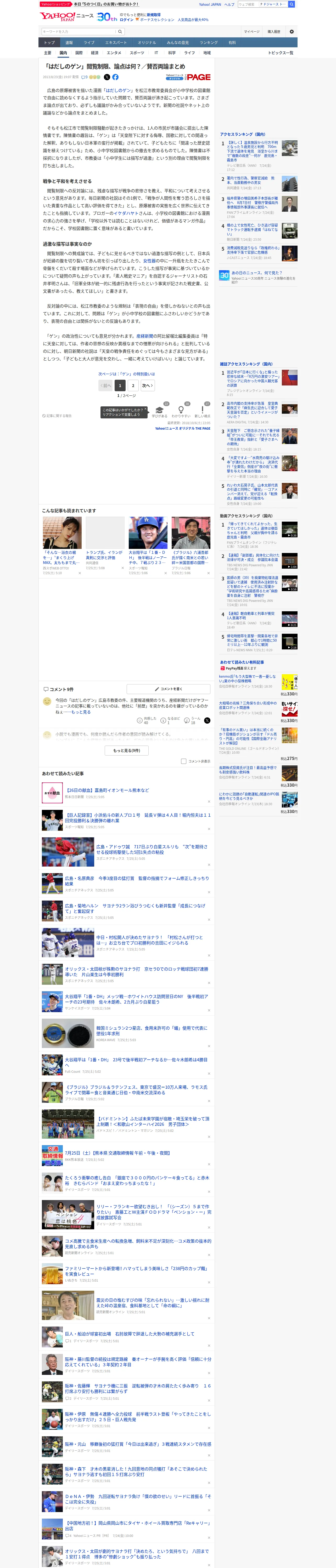Select the スポーツ category
The width and height of the screenshot is (336, 1568).
137,53
